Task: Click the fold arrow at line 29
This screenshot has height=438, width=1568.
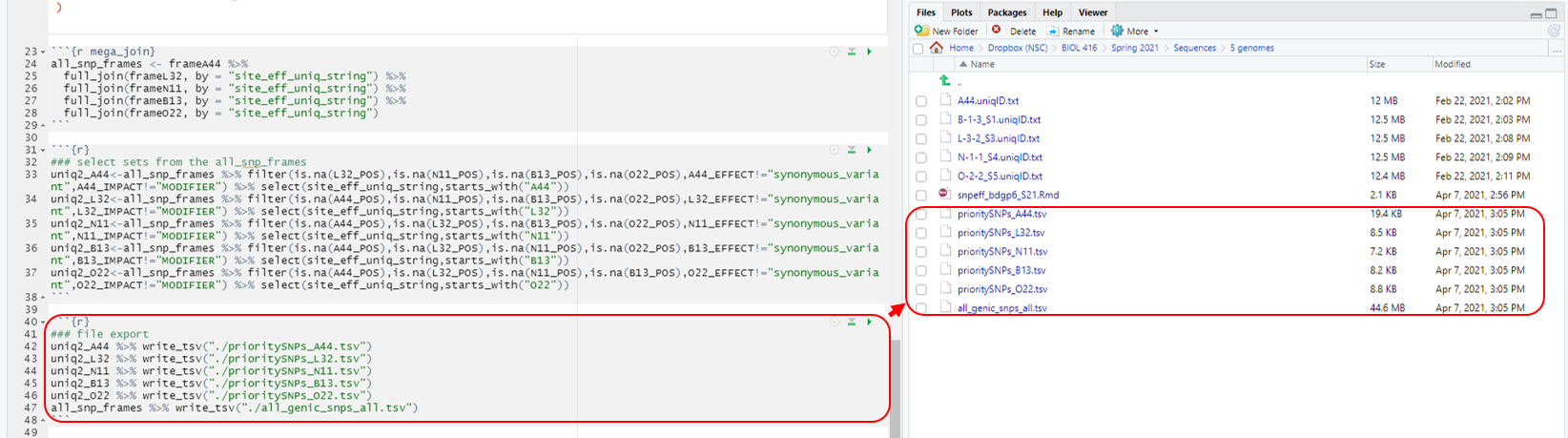Action: 43,126
